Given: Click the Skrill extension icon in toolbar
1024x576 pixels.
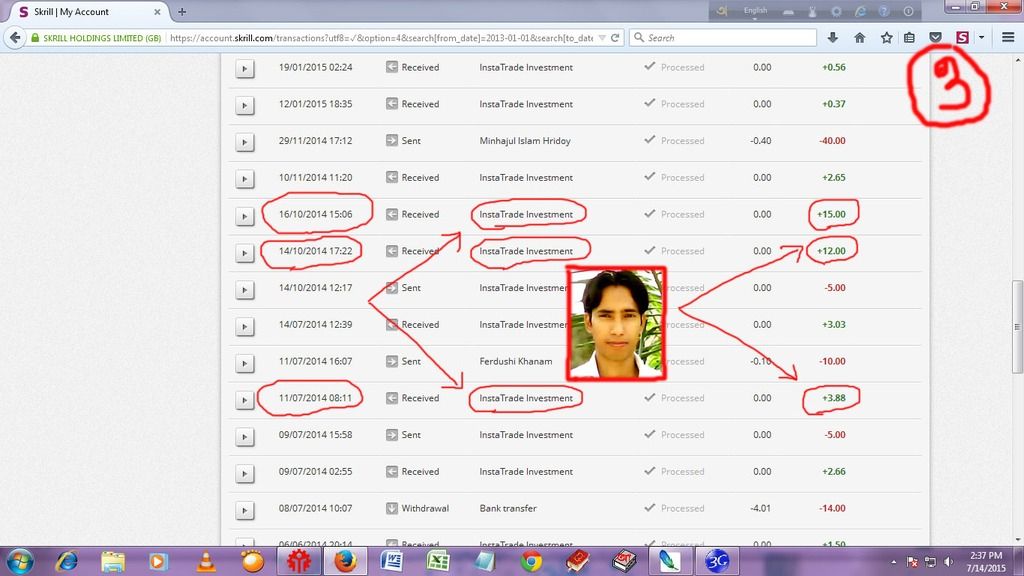Looking at the screenshot, I should [x=962, y=38].
